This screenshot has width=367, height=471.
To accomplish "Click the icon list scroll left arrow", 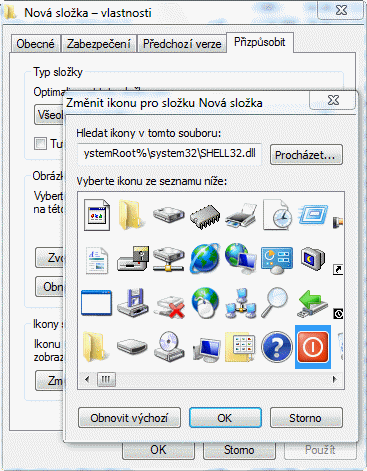I will 87,379.
